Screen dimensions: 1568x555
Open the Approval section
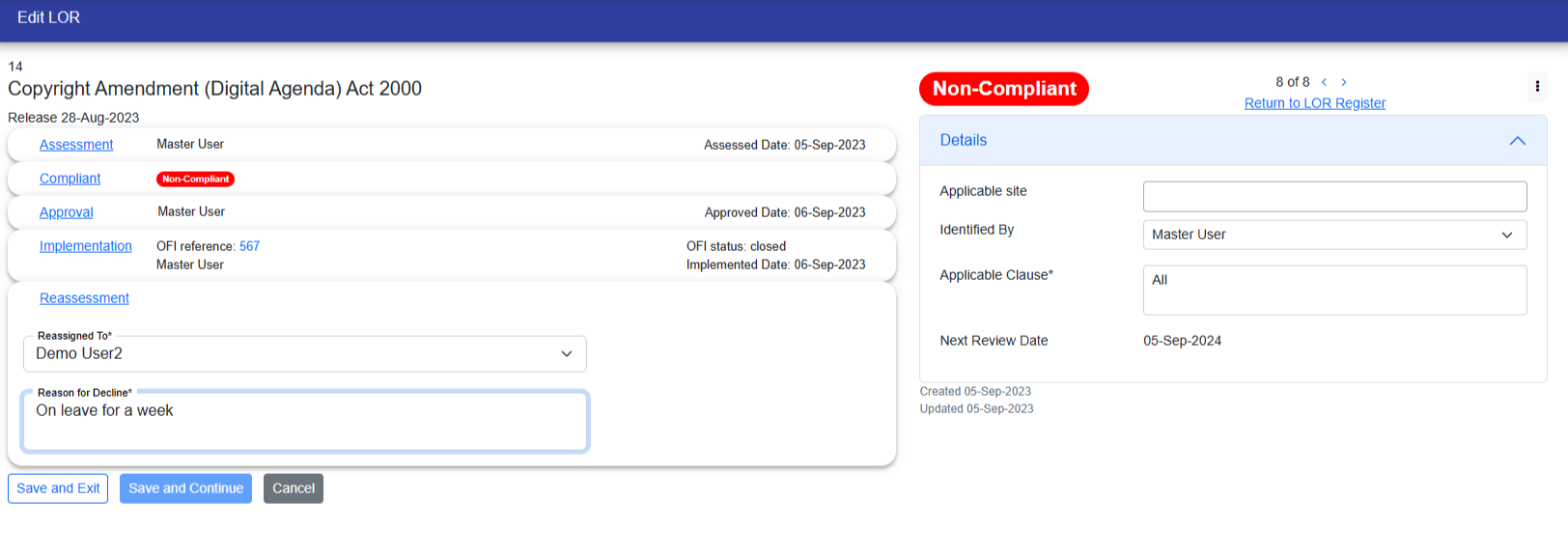66,212
